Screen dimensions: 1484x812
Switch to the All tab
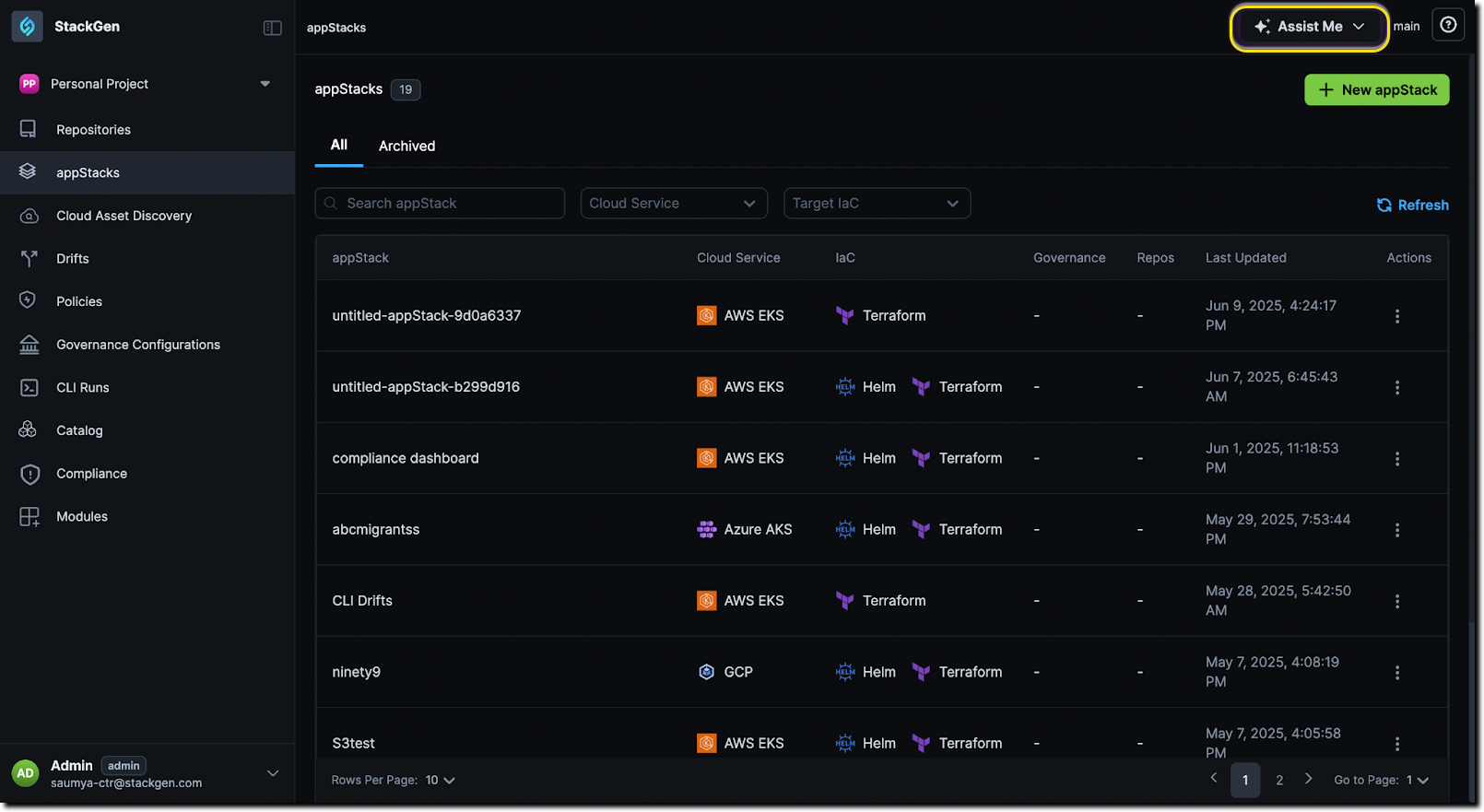(339, 146)
